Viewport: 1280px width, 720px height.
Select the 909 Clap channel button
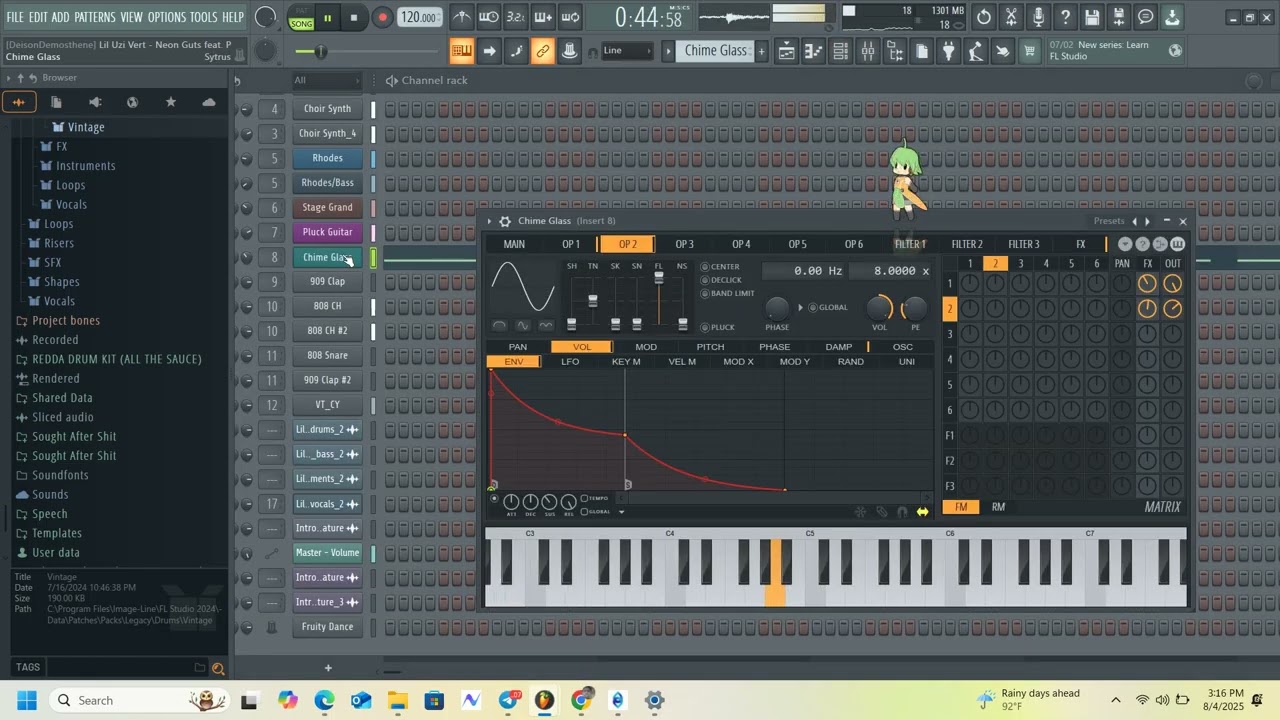coord(327,281)
